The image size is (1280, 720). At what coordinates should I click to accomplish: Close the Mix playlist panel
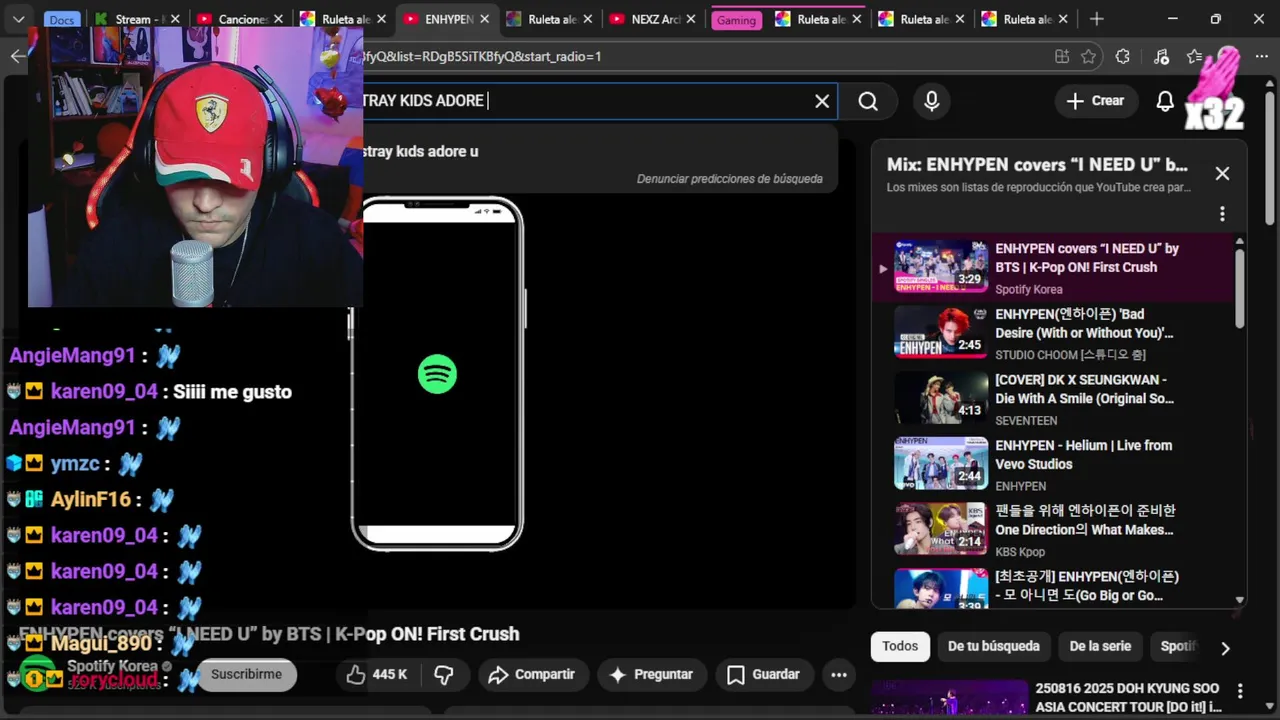[1222, 173]
